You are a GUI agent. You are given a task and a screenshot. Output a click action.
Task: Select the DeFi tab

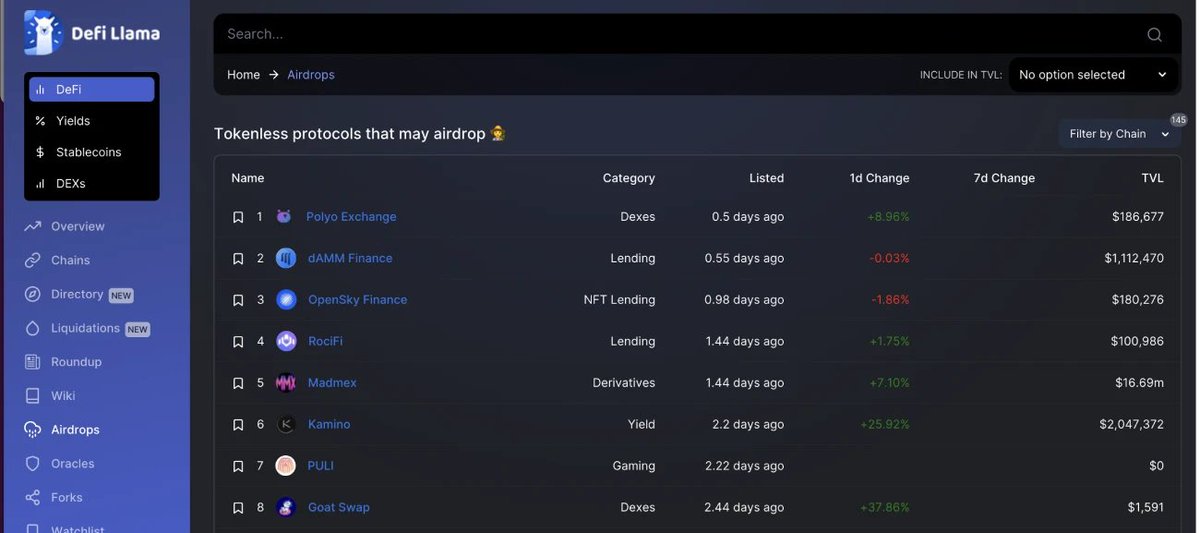(x=92, y=89)
